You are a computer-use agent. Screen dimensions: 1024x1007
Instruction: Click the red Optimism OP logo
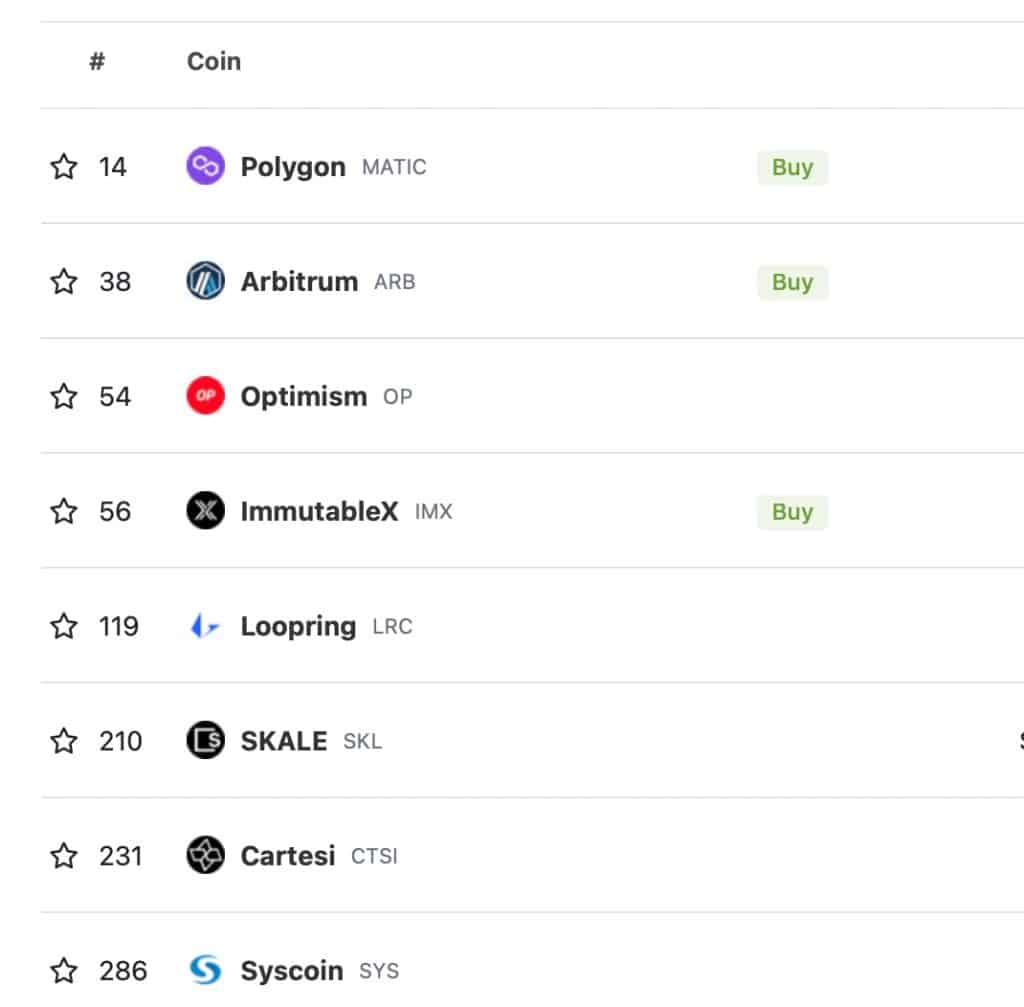205,396
